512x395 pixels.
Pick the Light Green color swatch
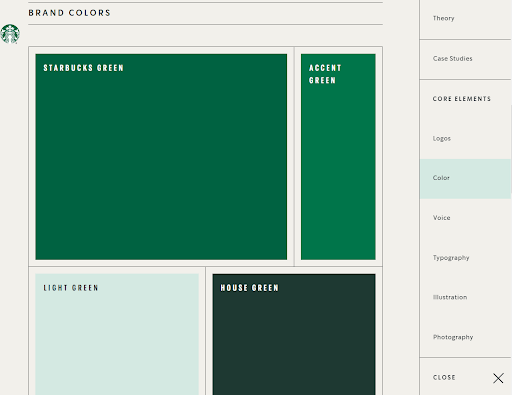117,334
